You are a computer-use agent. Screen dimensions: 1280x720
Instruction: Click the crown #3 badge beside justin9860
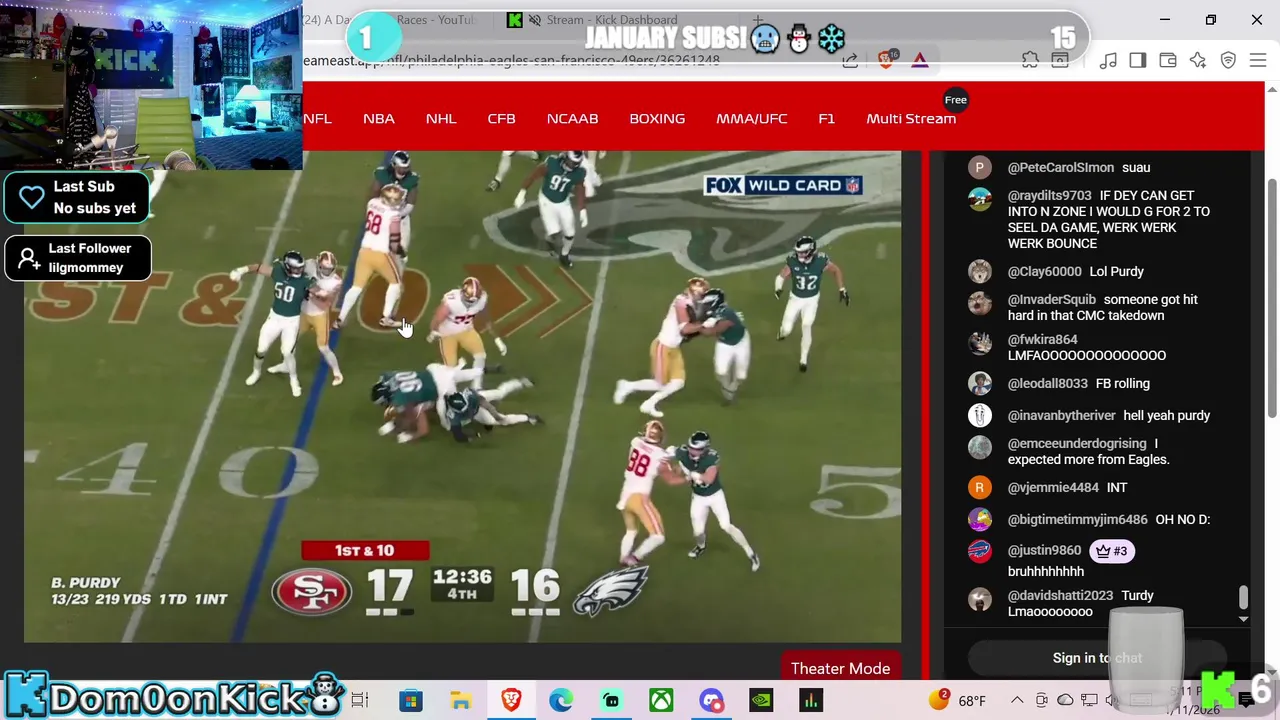(1111, 550)
